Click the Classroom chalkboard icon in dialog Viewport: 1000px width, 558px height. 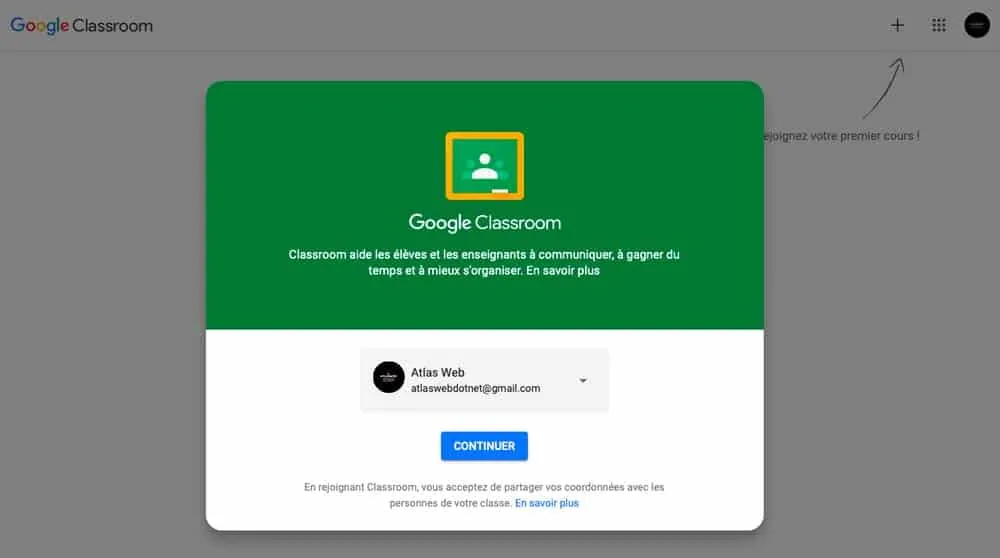pos(485,166)
